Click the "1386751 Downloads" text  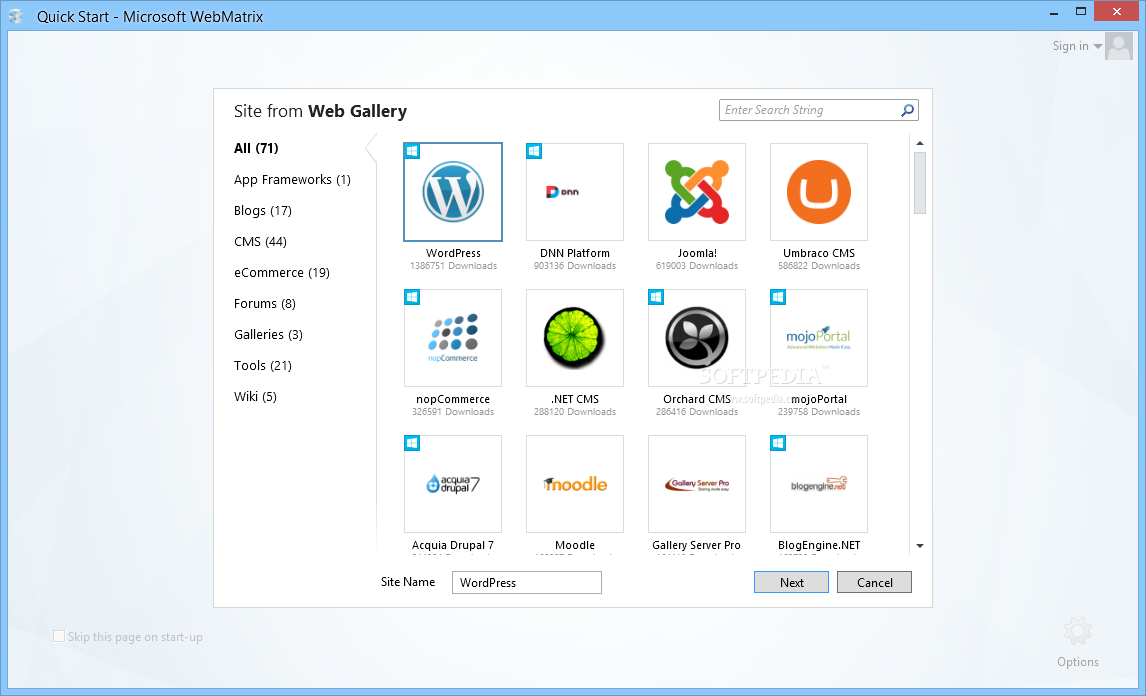click(453, 266)
